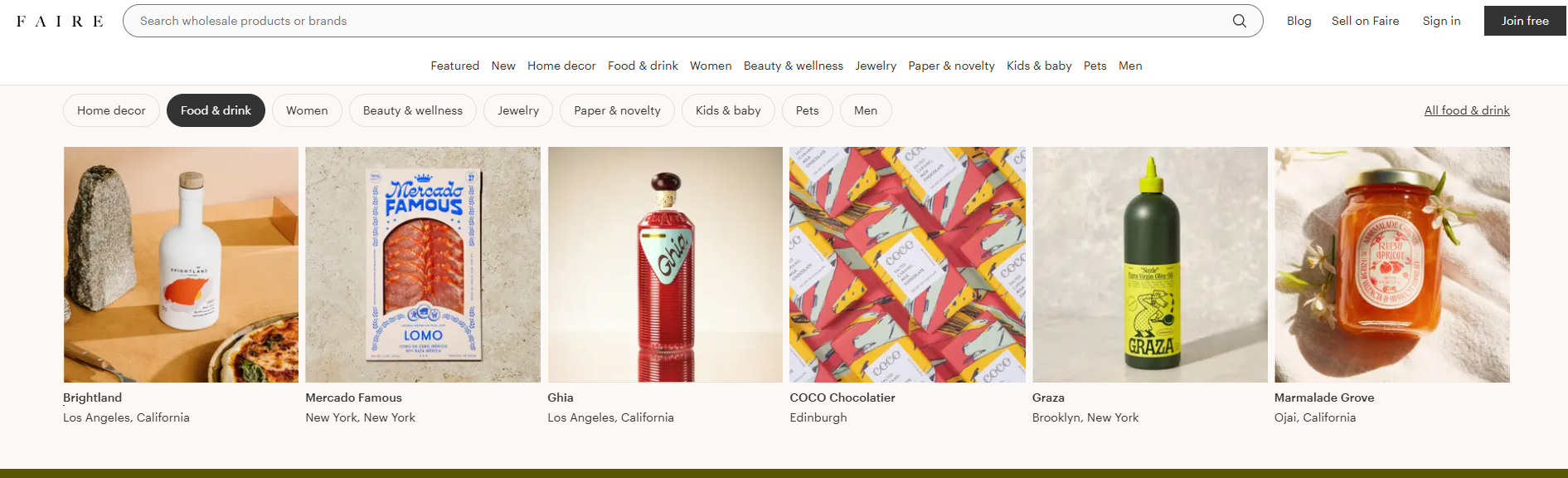Open the Graza olive oil thumbnail
Viewport: 1568px width, 478px height.
click(1149, 265)
